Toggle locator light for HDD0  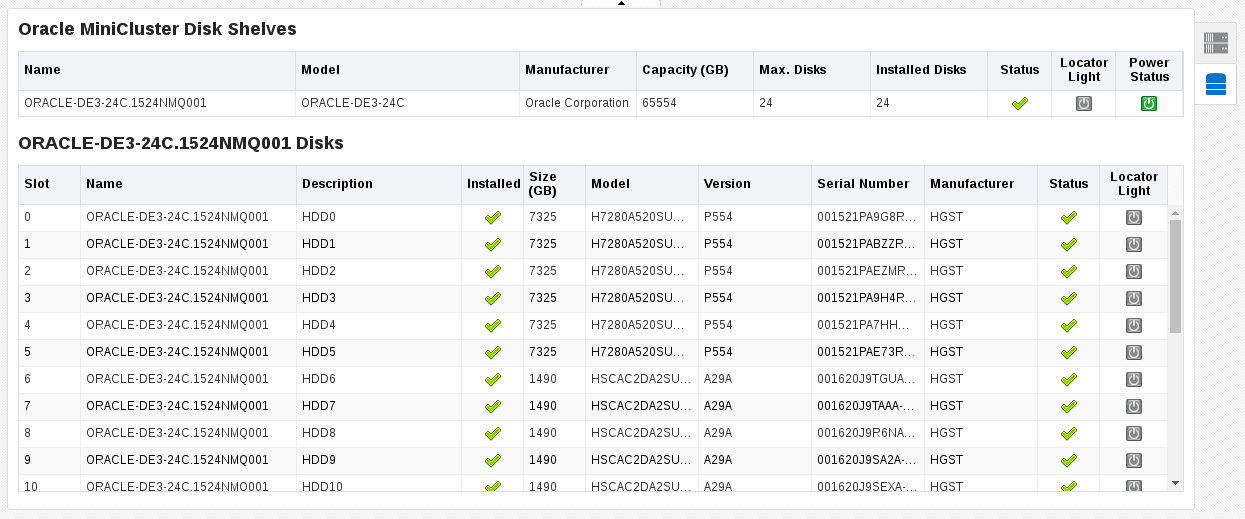tap(1134, 217)
